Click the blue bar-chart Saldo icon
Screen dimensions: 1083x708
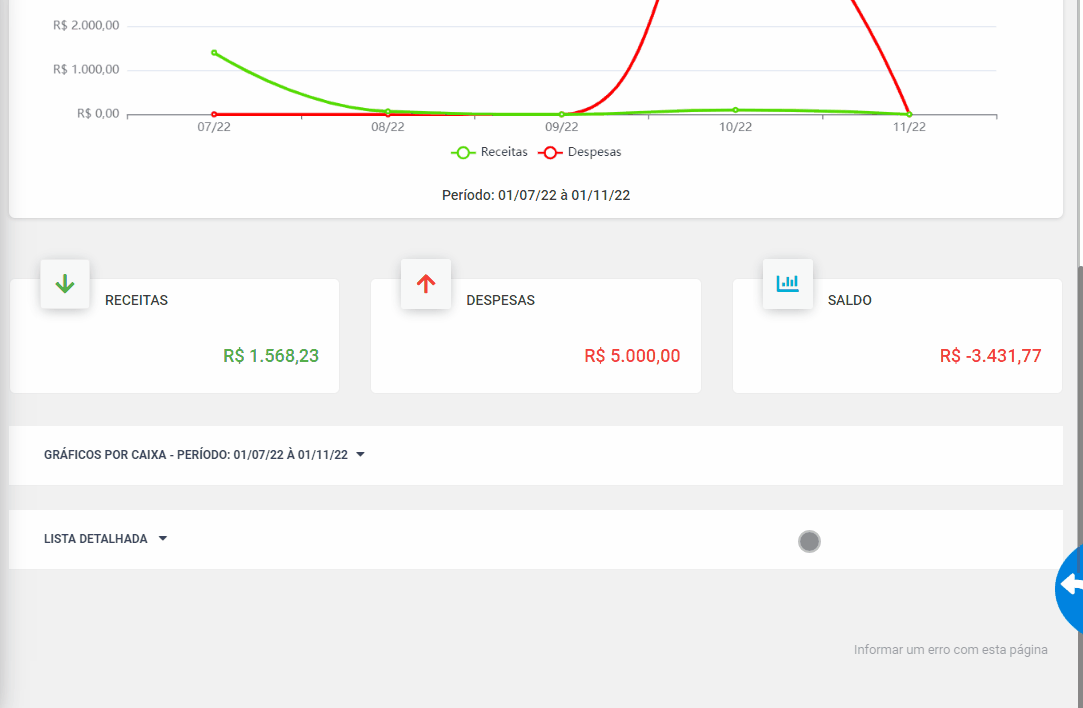click(787, 284)
